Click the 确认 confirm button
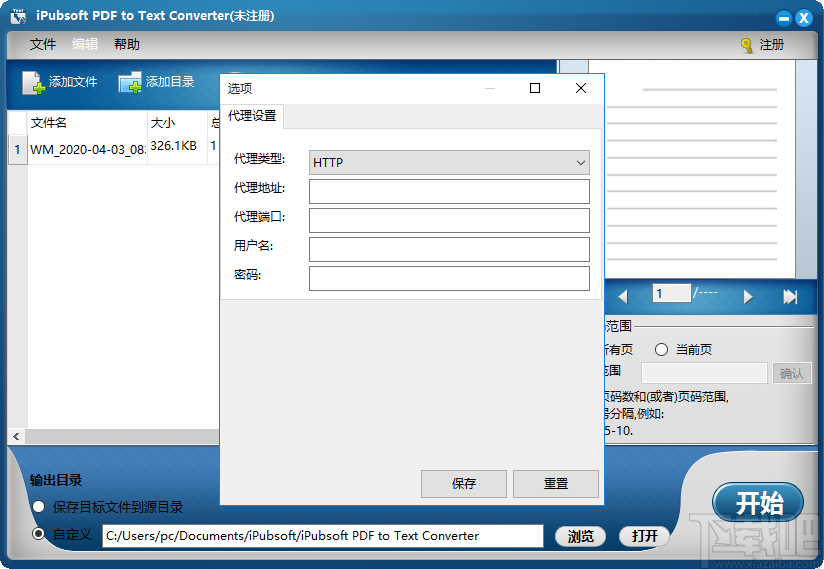The height and width of the screenshot is (569, 824). click(791, 374)
